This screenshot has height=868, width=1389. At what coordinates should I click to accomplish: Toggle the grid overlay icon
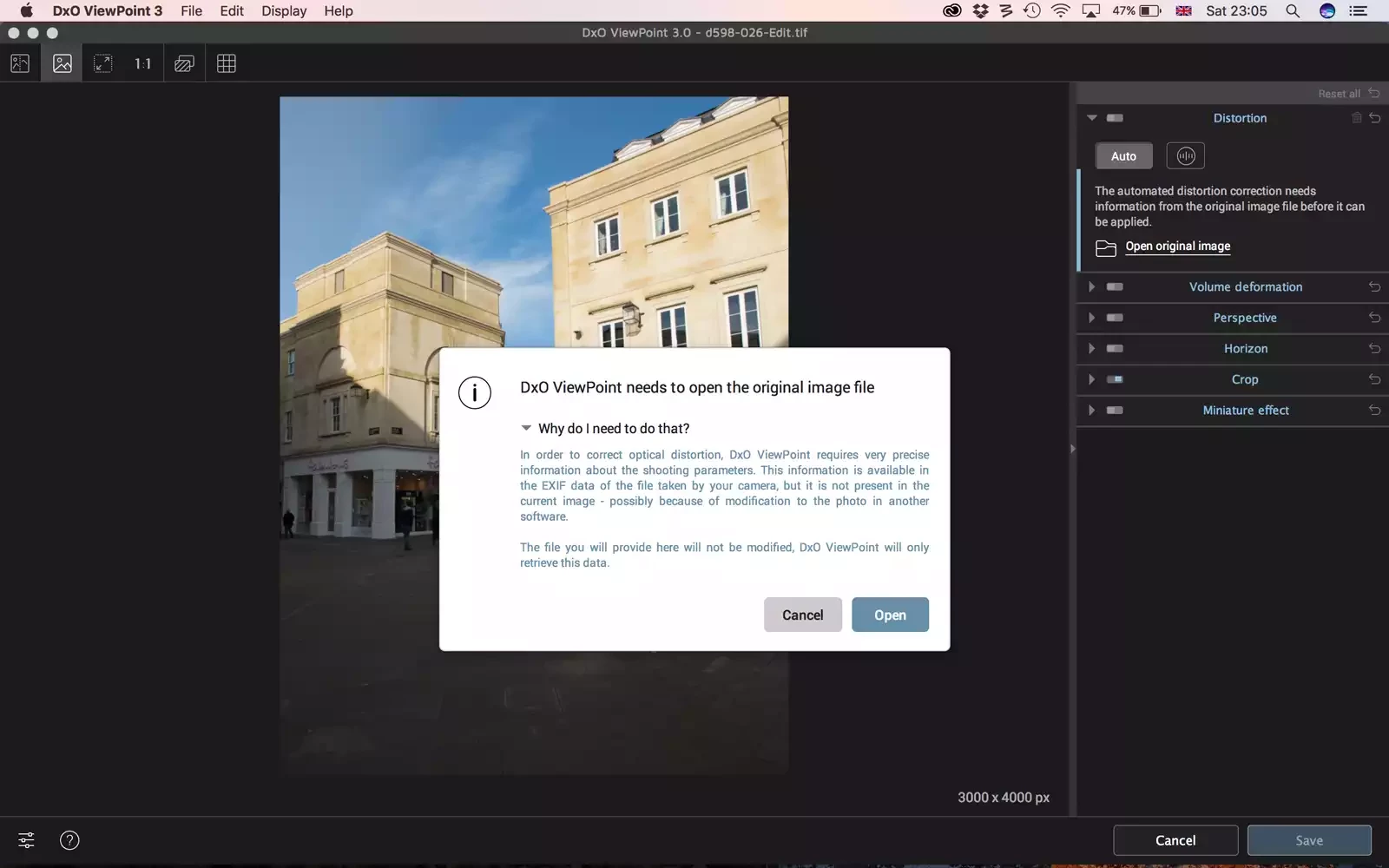(x=227, y=63)
